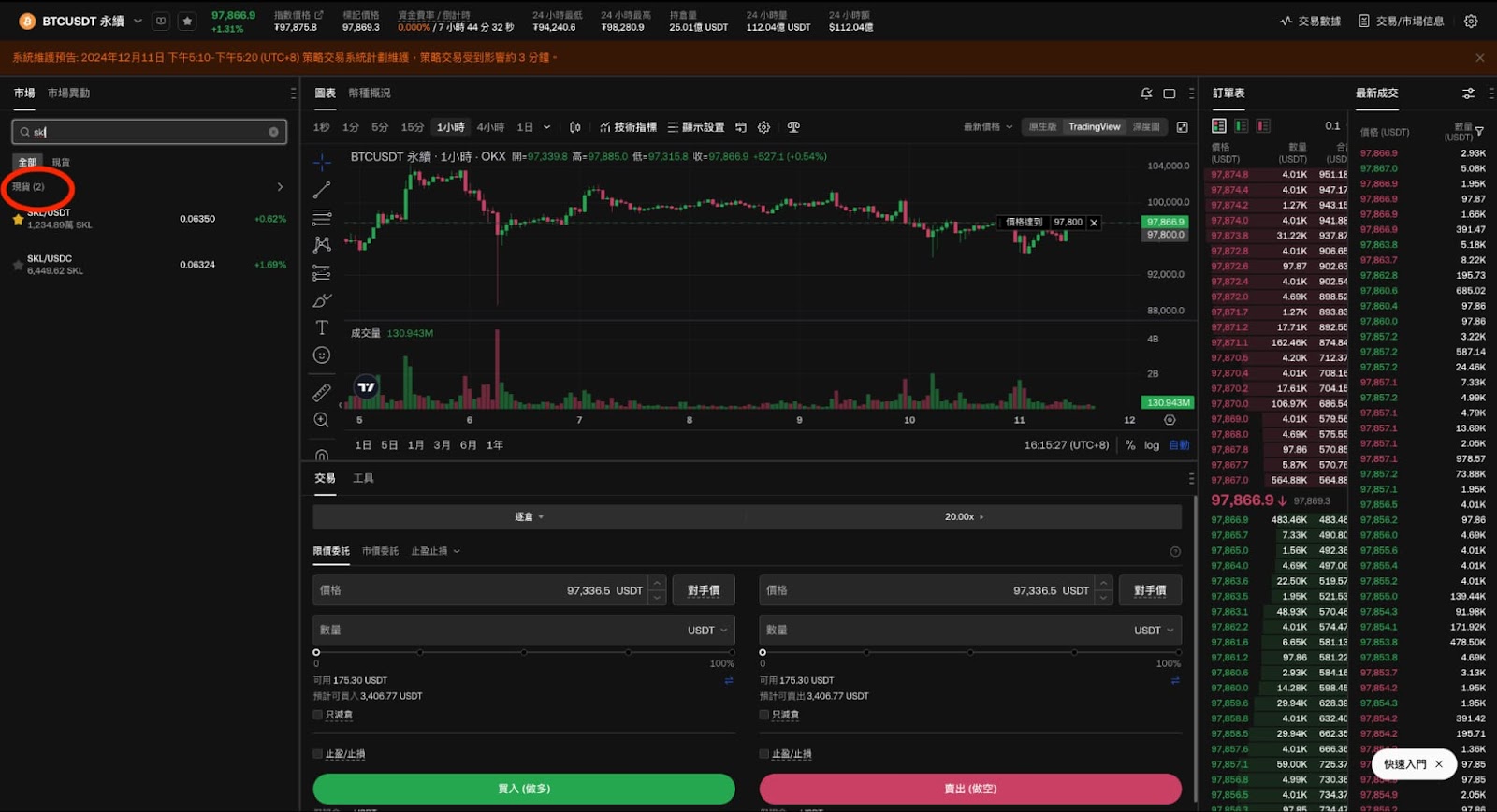Enable 只減倉 checkbox on sell side
This screenshot has width=1497, height=812.
pyautogui.click(x=764, y=715)
